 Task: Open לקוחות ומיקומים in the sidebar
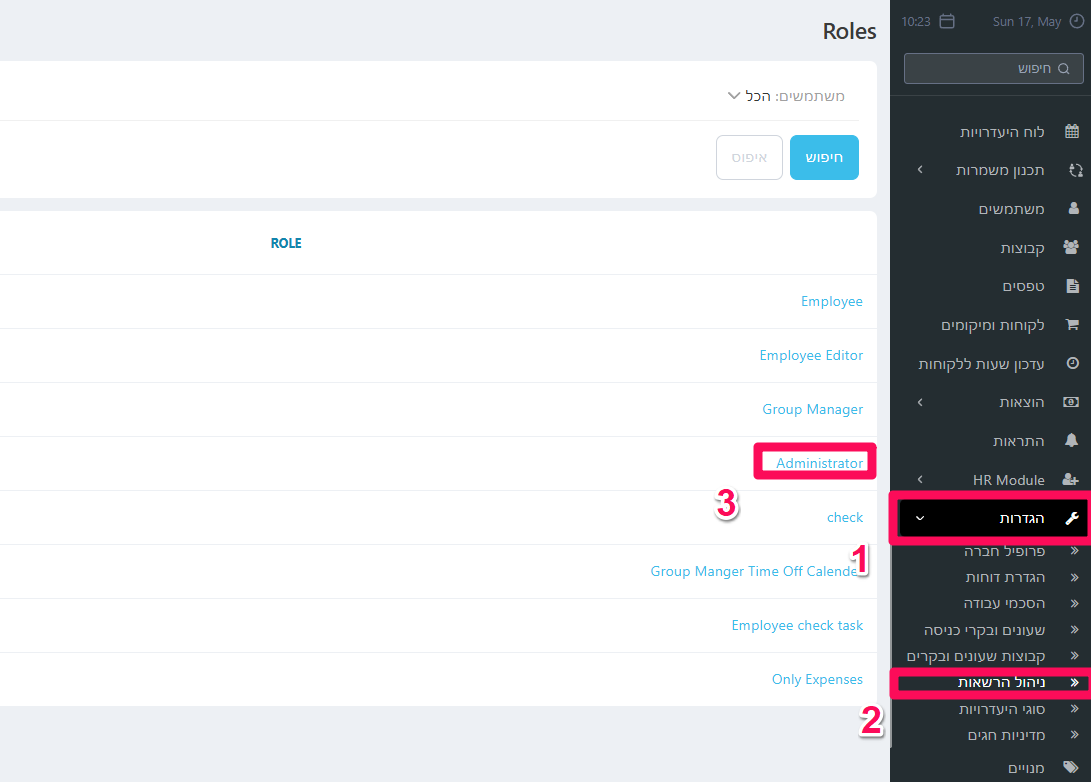[x=992, y=325]
